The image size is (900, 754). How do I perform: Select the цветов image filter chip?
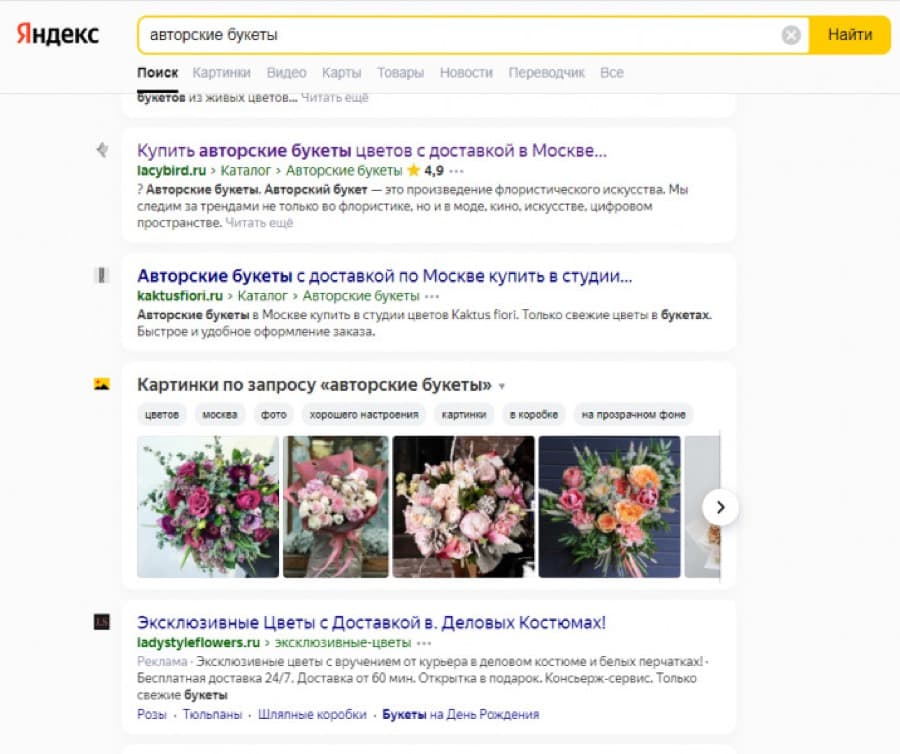[161, 414]
